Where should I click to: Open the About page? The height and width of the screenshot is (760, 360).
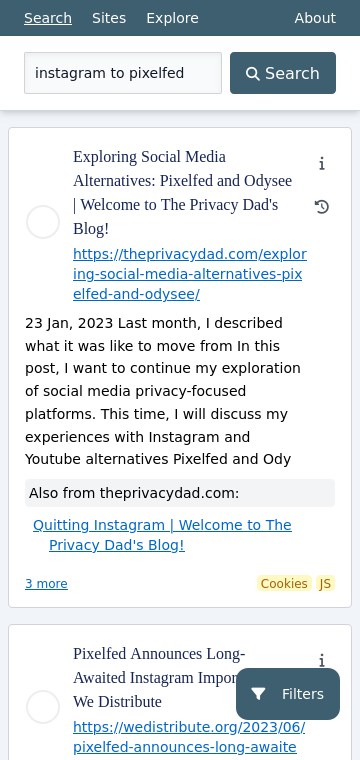coord(315,18)
